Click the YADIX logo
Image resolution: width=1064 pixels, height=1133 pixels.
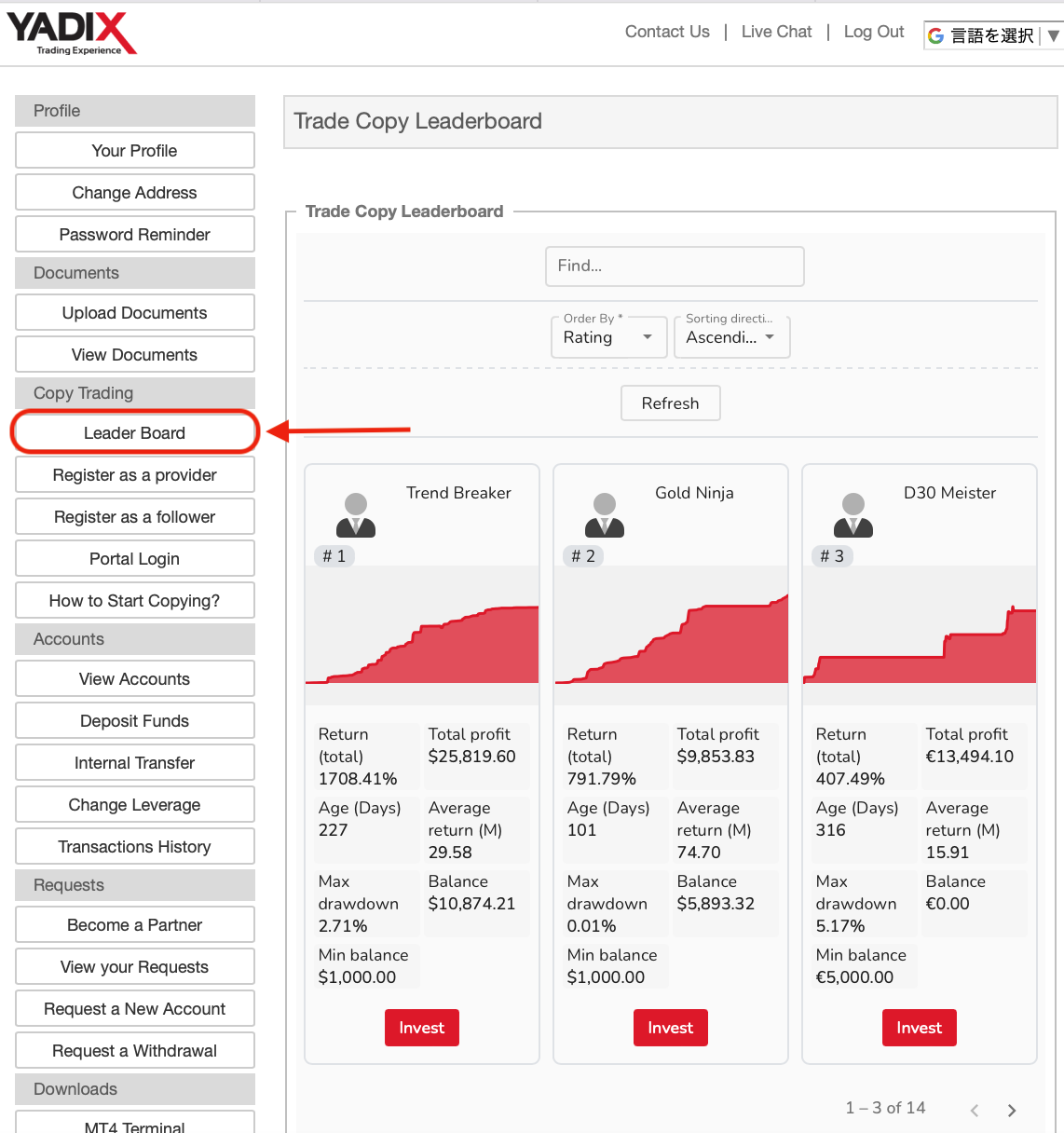tap(72, 34)
